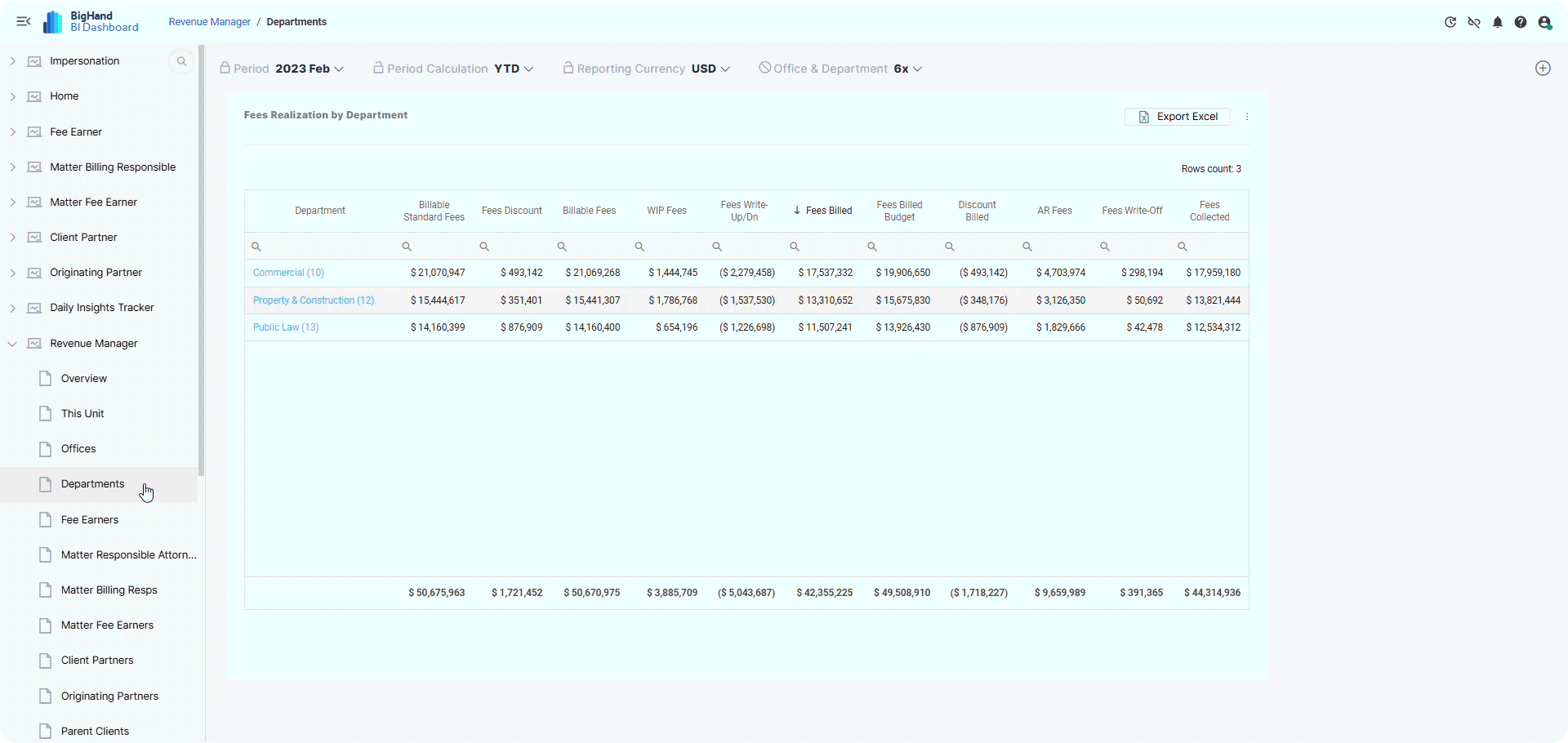Add a filter with plus icon
Viewport: 1568px width, 743px height.
1543,69
